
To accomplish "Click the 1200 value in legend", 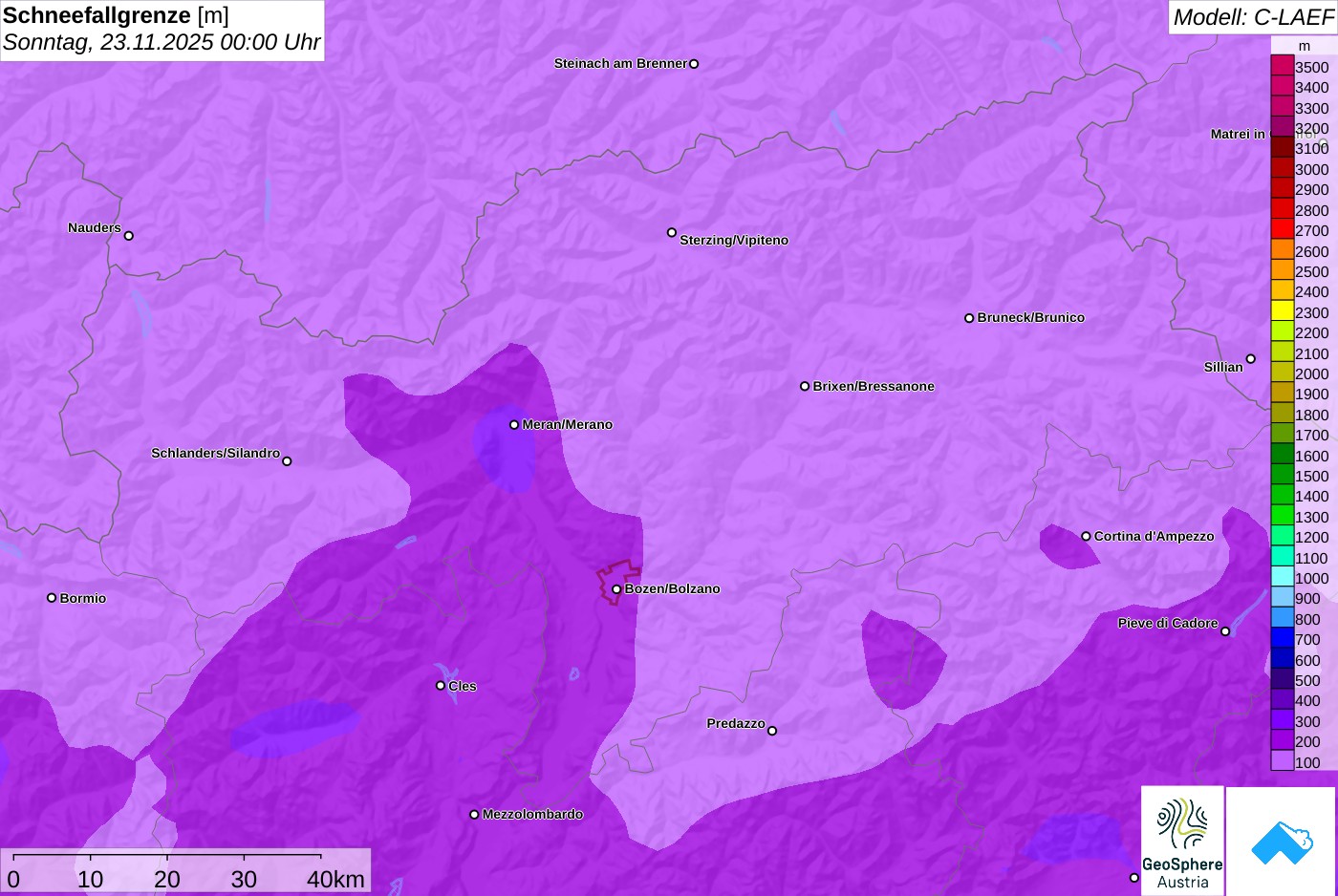I will (x=1312, y=537).
